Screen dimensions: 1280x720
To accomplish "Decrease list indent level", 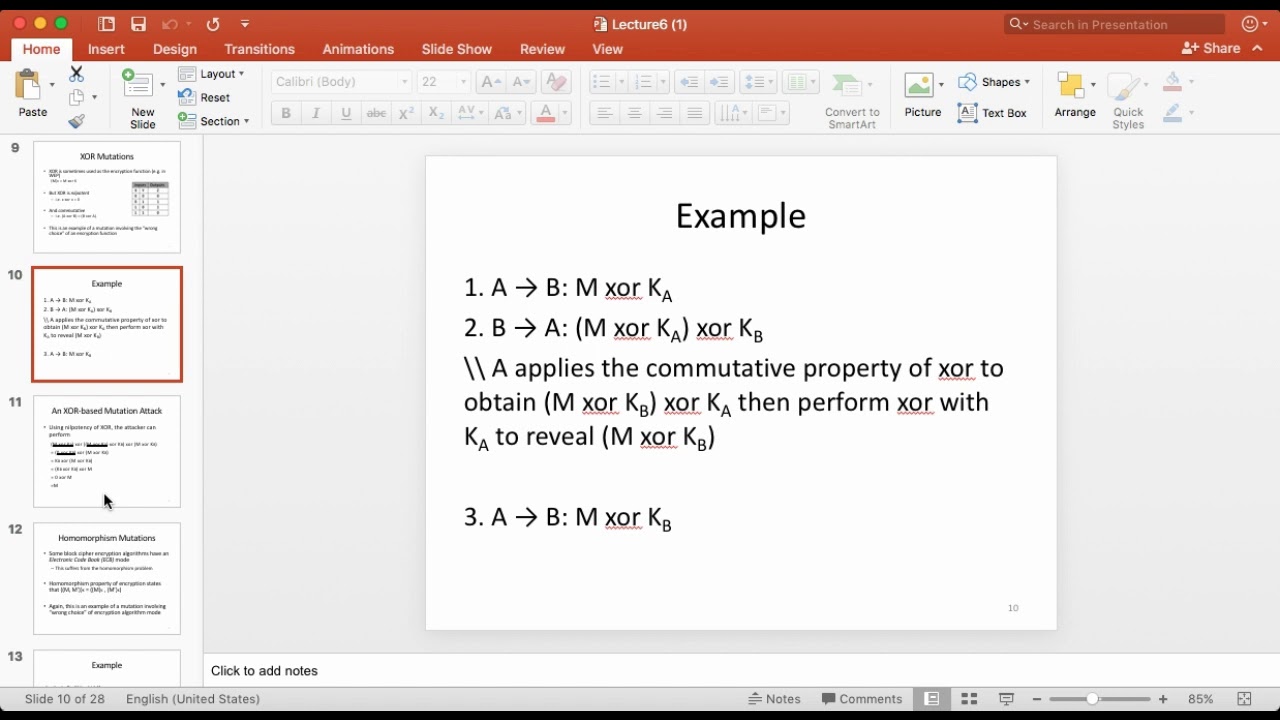I will pos(688,82).
